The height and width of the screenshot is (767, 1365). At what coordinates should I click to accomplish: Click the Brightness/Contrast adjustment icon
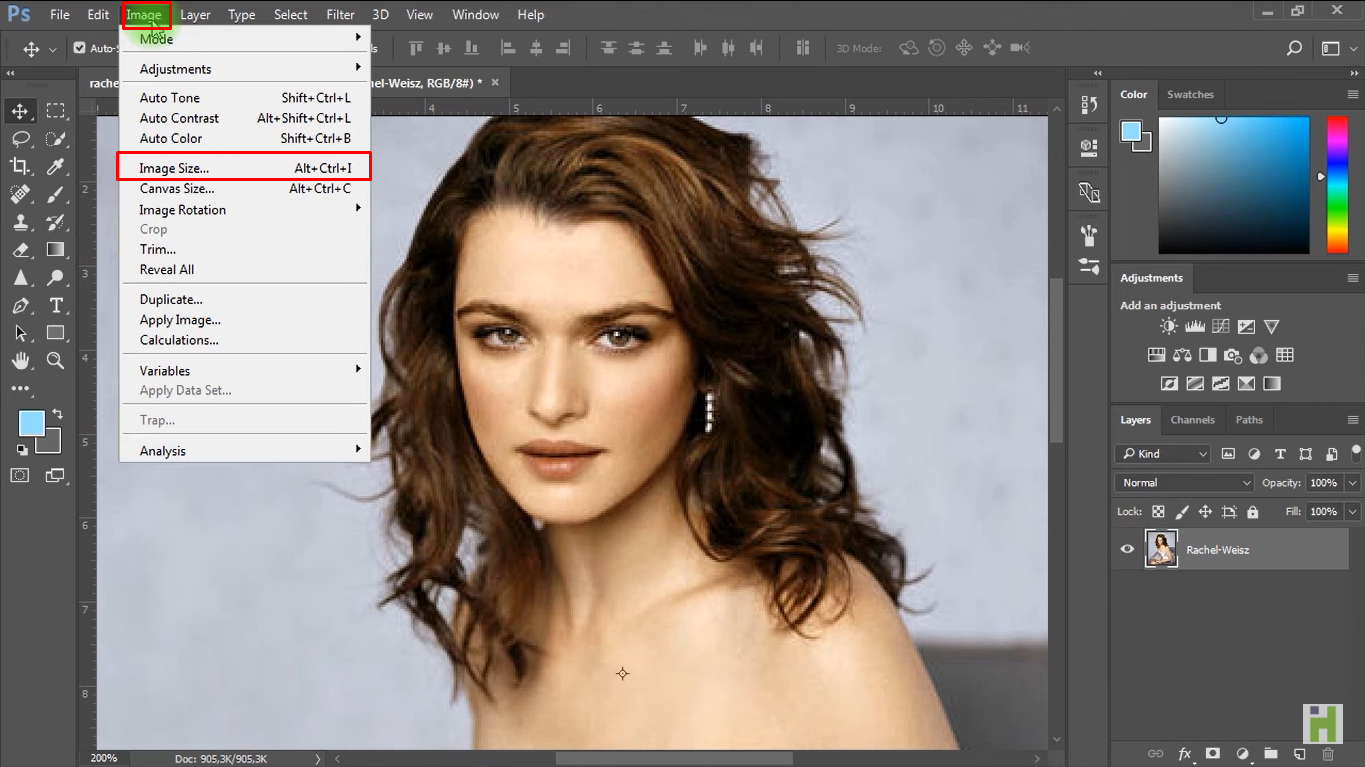click(x=1168, y=327)
